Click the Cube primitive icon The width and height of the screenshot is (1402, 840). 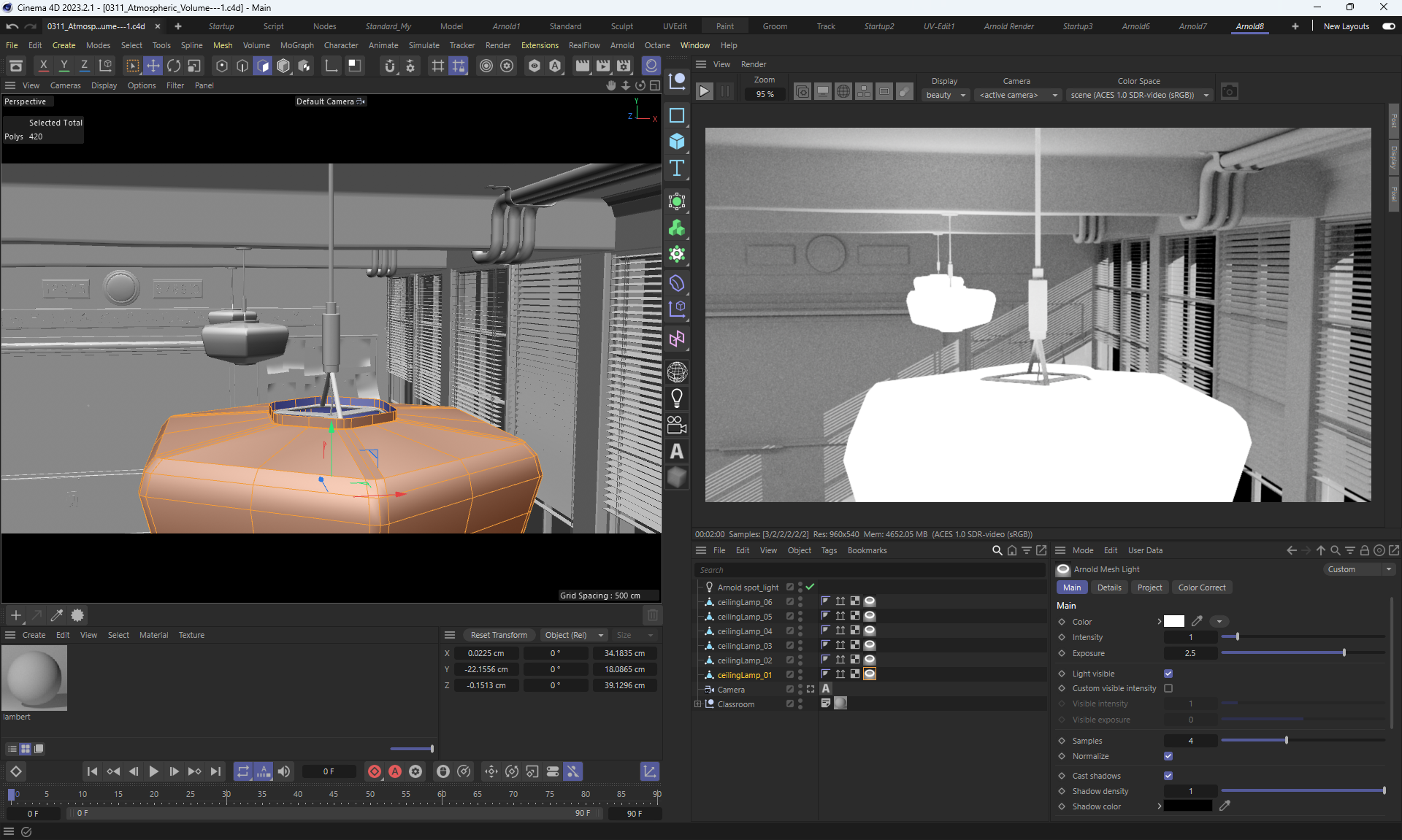coord(677,142)
